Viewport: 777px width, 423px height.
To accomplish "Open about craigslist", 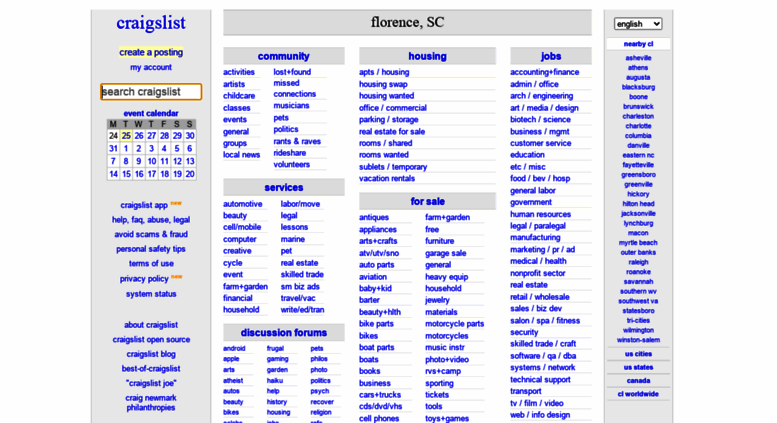I will coord(151,325).
